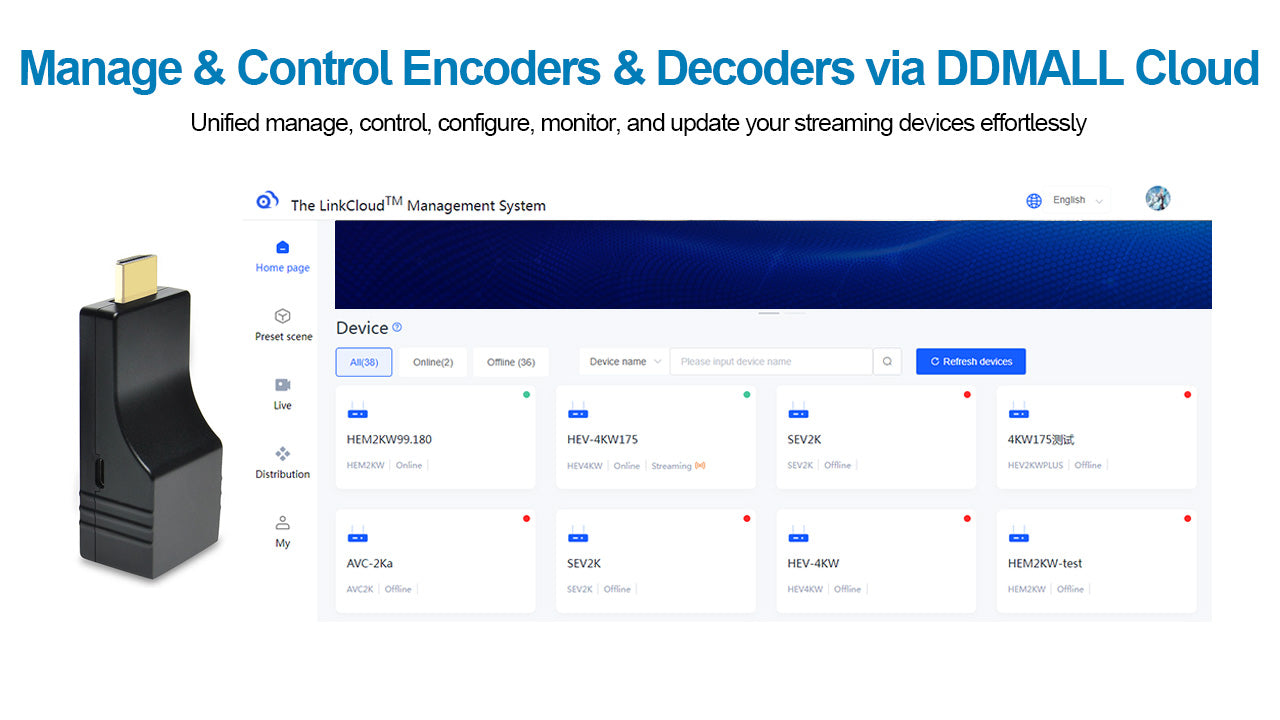Open the Home page sidebar icon
The height and width of the screenshot is (720, 1280).
pyautogui.click(x=282, y=248)
